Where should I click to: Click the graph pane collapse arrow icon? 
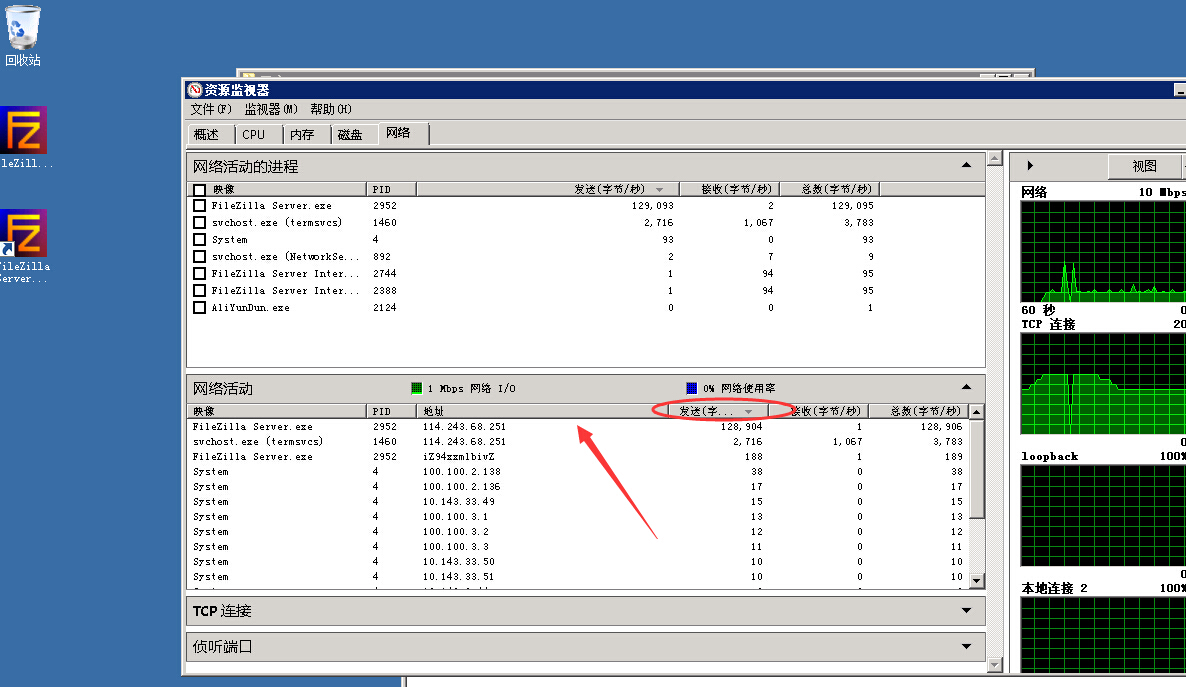tap(1030, 166)
